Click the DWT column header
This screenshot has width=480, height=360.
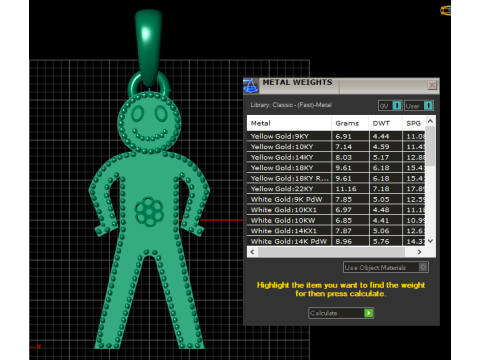point(385,123)
